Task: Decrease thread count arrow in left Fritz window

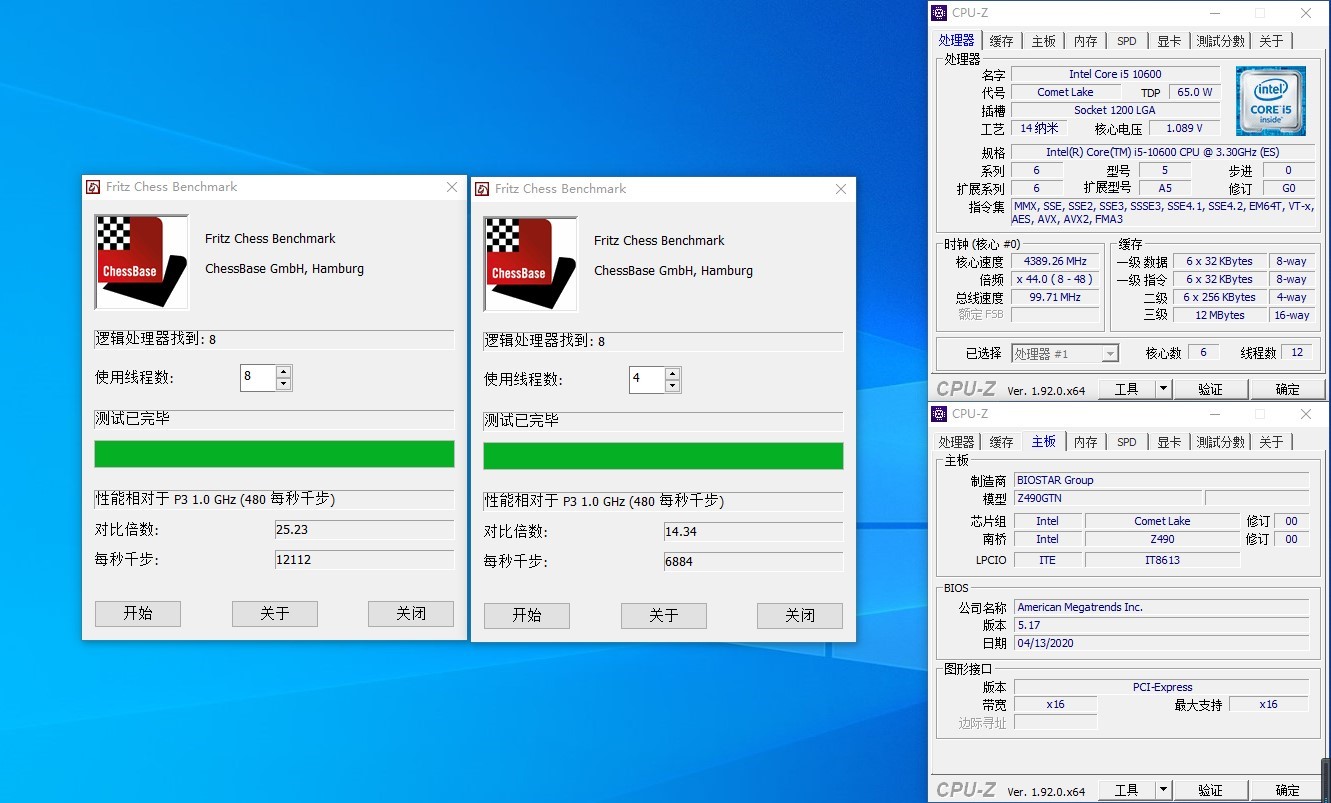Action: point(284,384)
